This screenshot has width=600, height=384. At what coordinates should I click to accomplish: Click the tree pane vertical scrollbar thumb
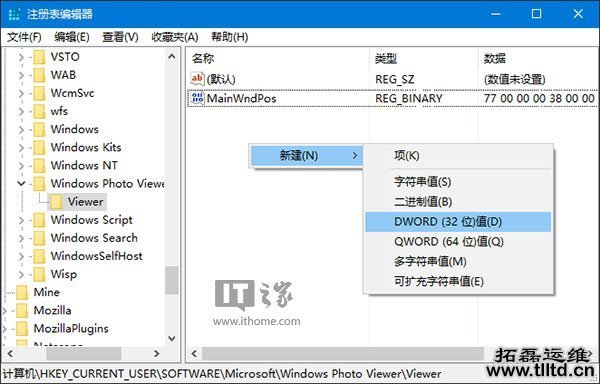tap(172, 280)
